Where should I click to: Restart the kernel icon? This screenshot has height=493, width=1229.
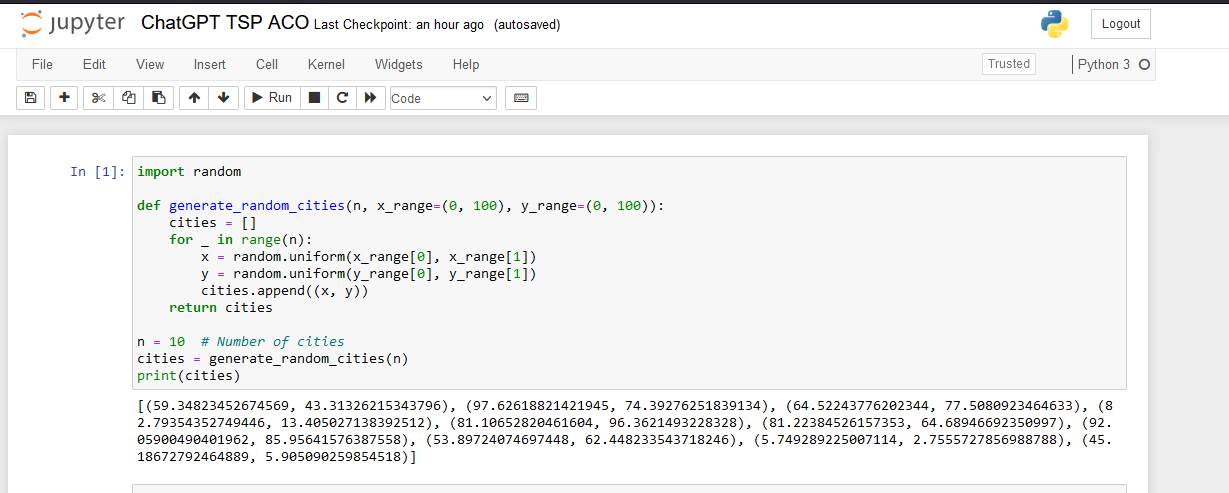(343, 98)
